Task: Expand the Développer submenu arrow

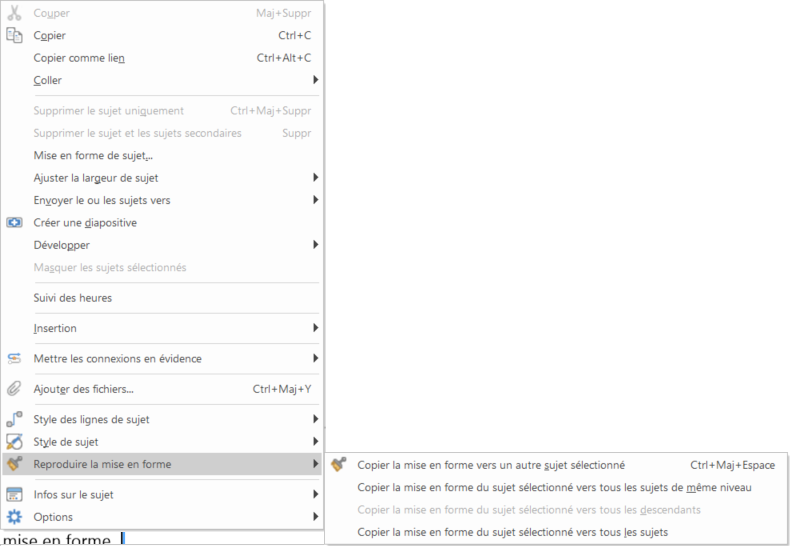Action: point(315,245)
